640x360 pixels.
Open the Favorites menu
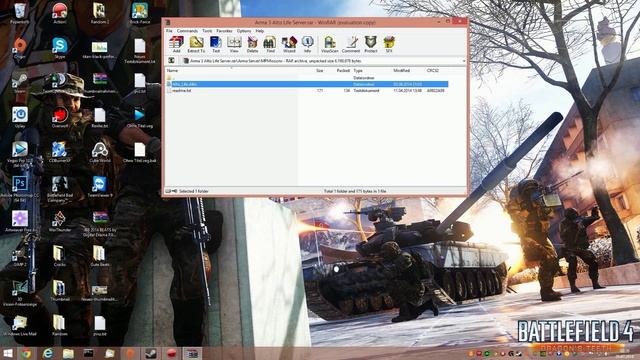(x=224, y=31)
